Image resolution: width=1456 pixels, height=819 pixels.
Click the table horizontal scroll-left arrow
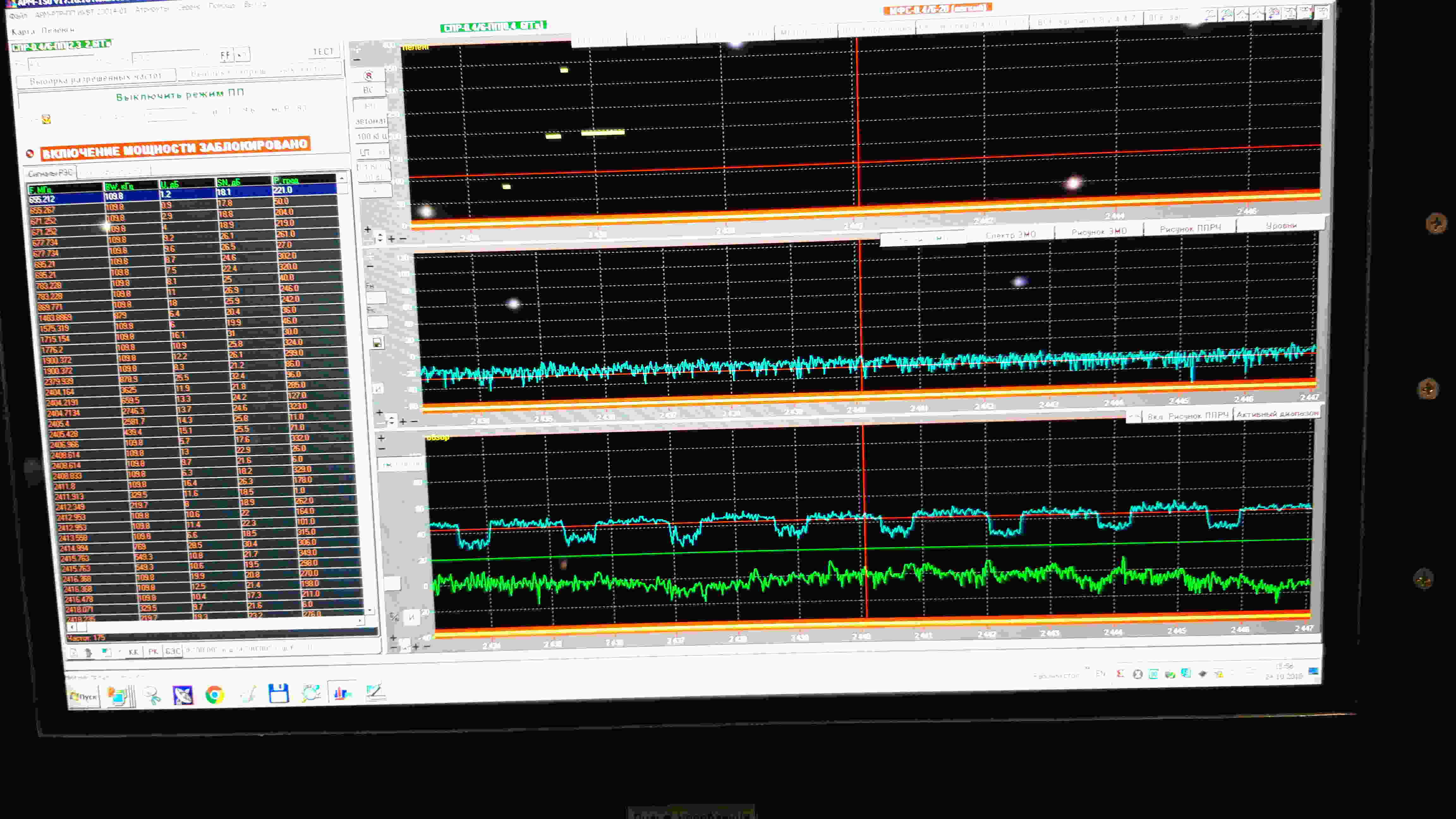71,626
